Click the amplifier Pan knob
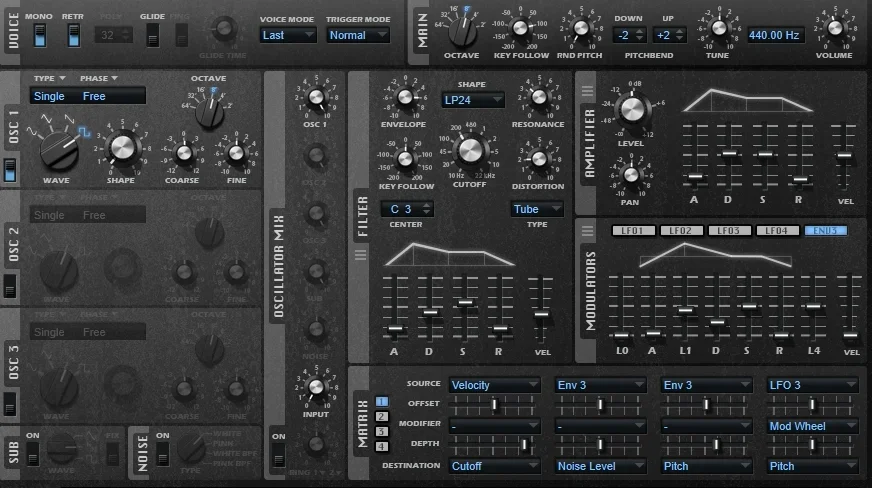The image size is (872, 488). point(630,176)
